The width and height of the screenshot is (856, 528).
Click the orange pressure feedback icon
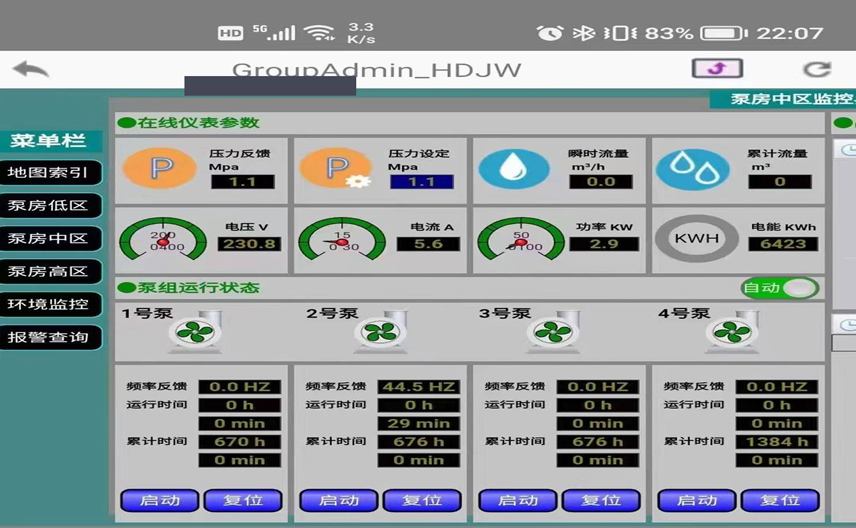(x=159, y=168)
